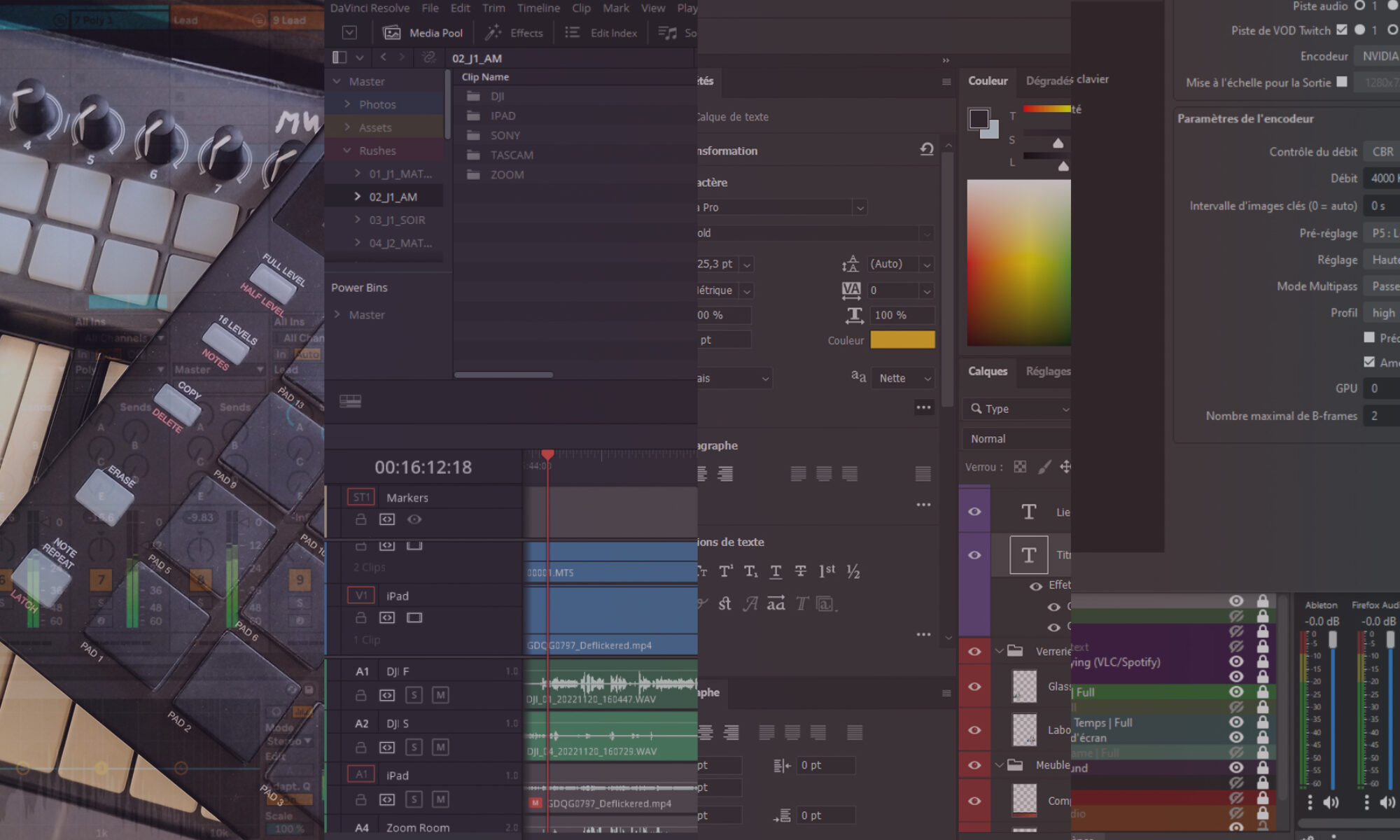Hide the VLC/Spotify source in OBS
This screenshot has width=1400, height=840.
point(1236,661)
